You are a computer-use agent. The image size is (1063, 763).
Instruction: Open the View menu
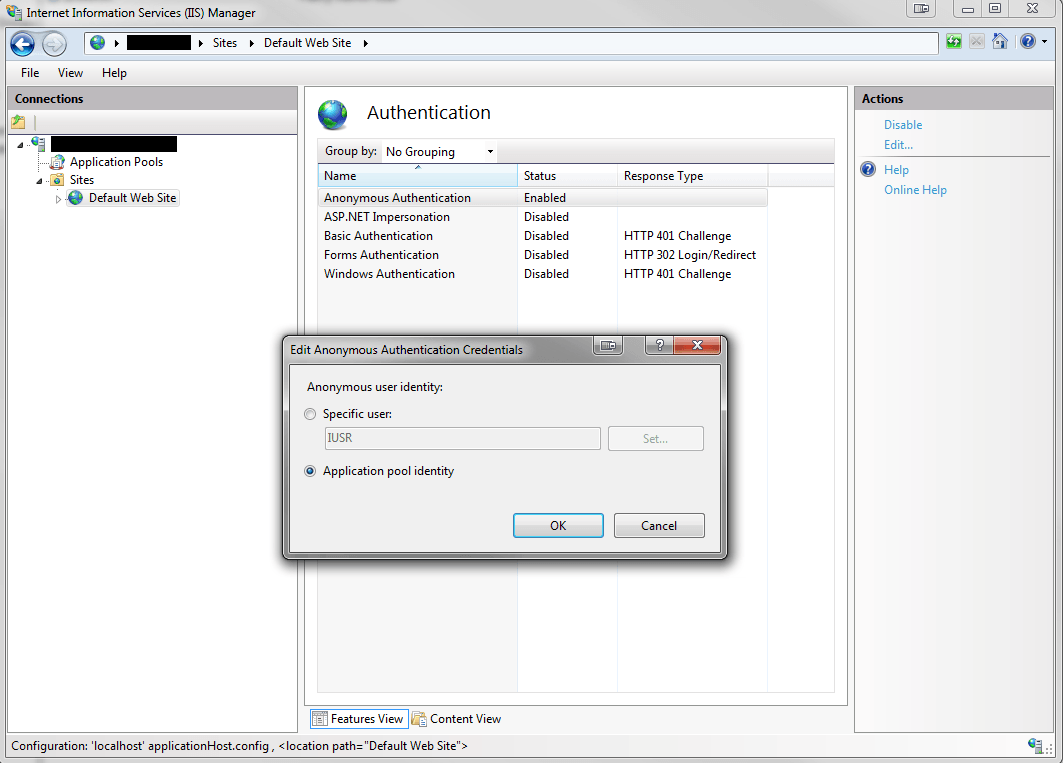[x=70, y=73]
